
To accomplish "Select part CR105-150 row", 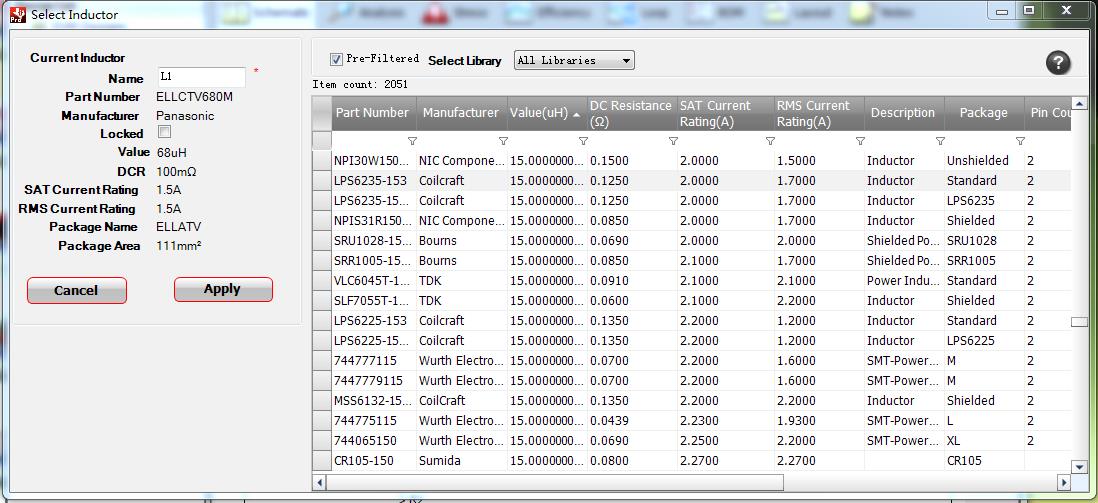I will coord(362,461).
